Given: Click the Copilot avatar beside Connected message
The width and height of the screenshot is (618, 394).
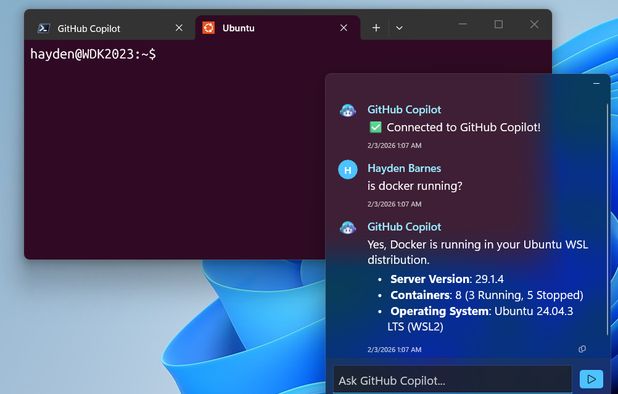Looking at the screenshot, I should click(x=348, y=111).
